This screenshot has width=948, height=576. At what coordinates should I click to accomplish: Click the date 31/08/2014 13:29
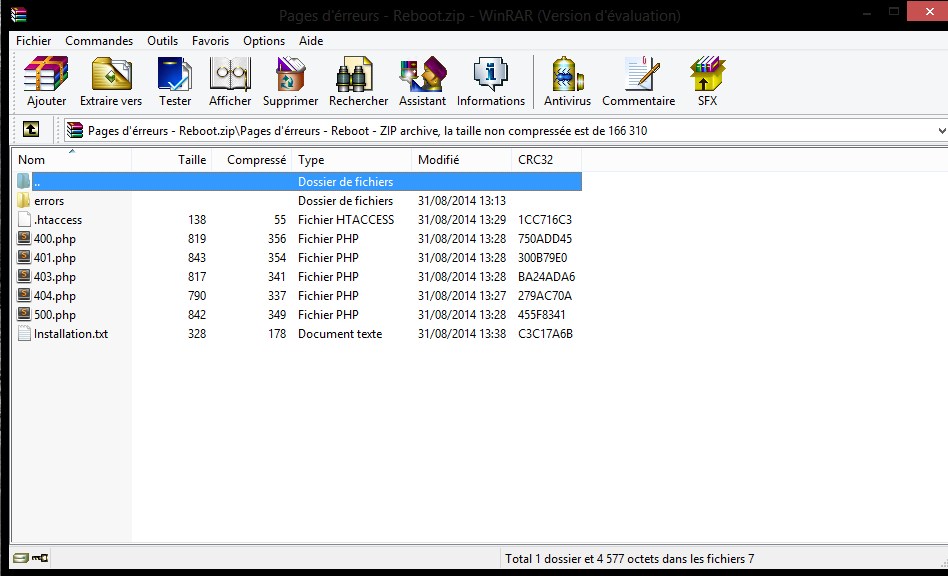462,219
